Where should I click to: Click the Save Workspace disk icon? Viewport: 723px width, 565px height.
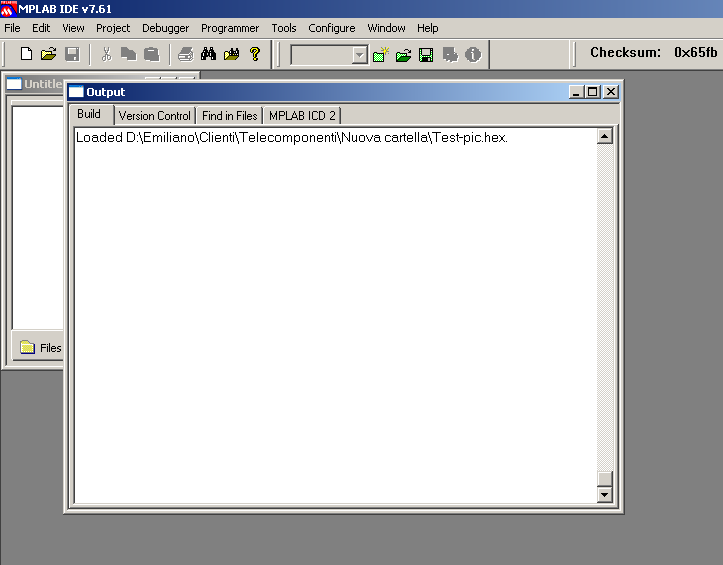point(426,55)
